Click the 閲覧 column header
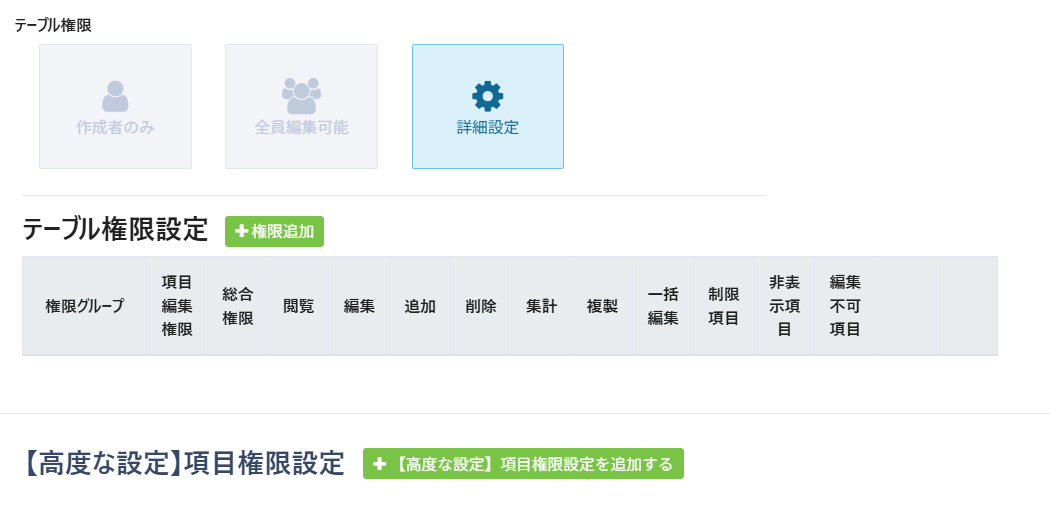1050x523 pixels. 298,306
